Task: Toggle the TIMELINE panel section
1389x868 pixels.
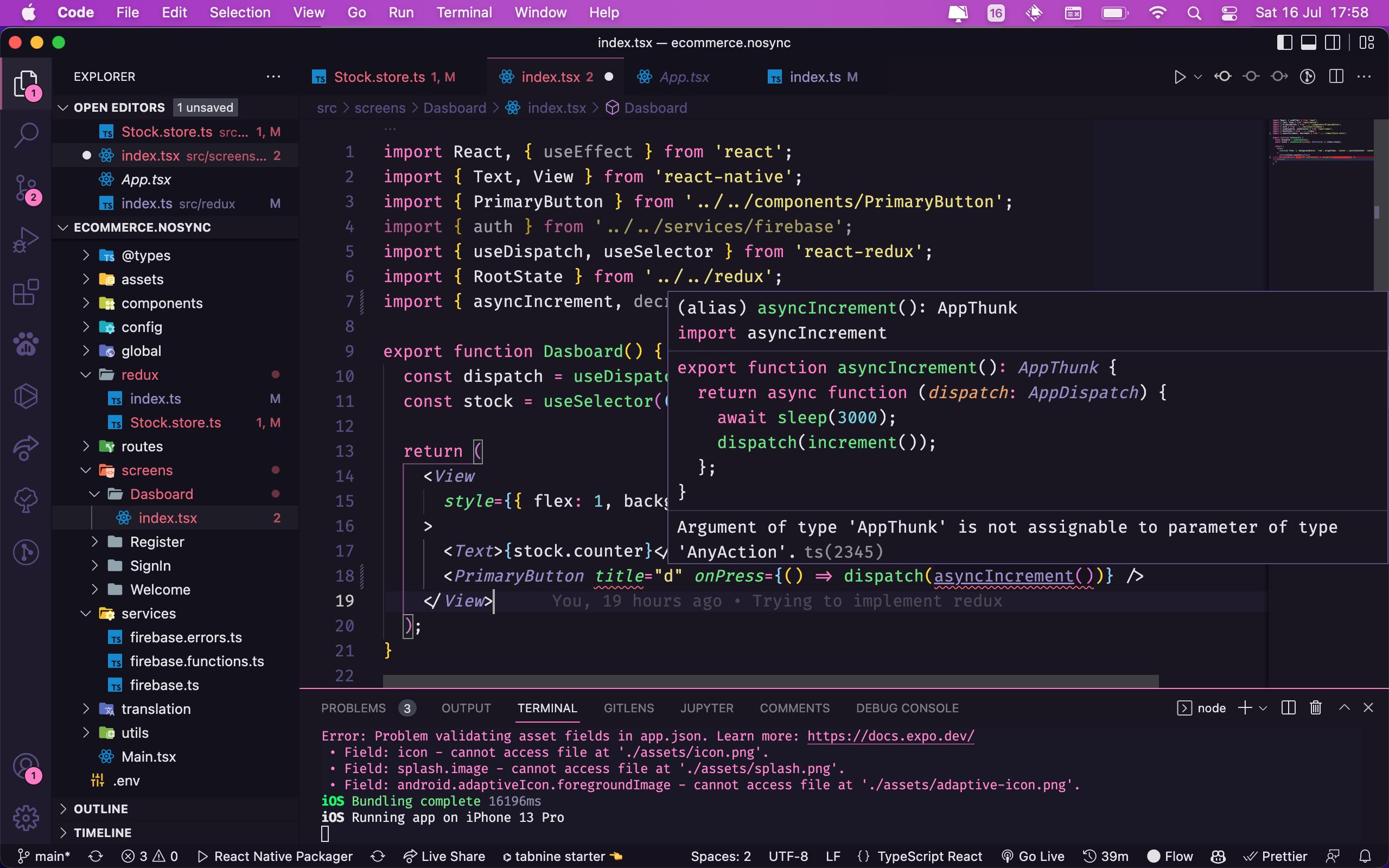Action: tap(102, 832)
